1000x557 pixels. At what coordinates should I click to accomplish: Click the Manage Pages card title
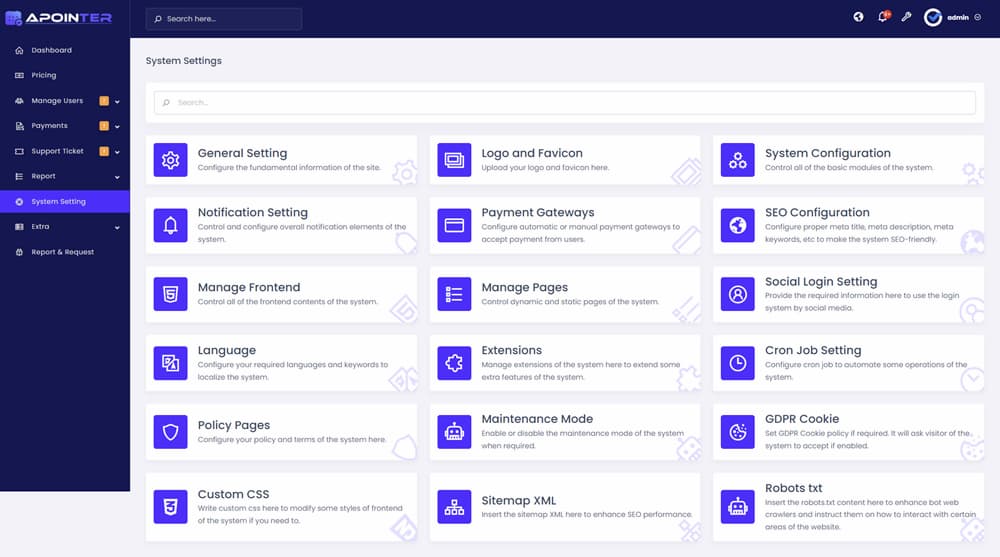coord(524,288)
